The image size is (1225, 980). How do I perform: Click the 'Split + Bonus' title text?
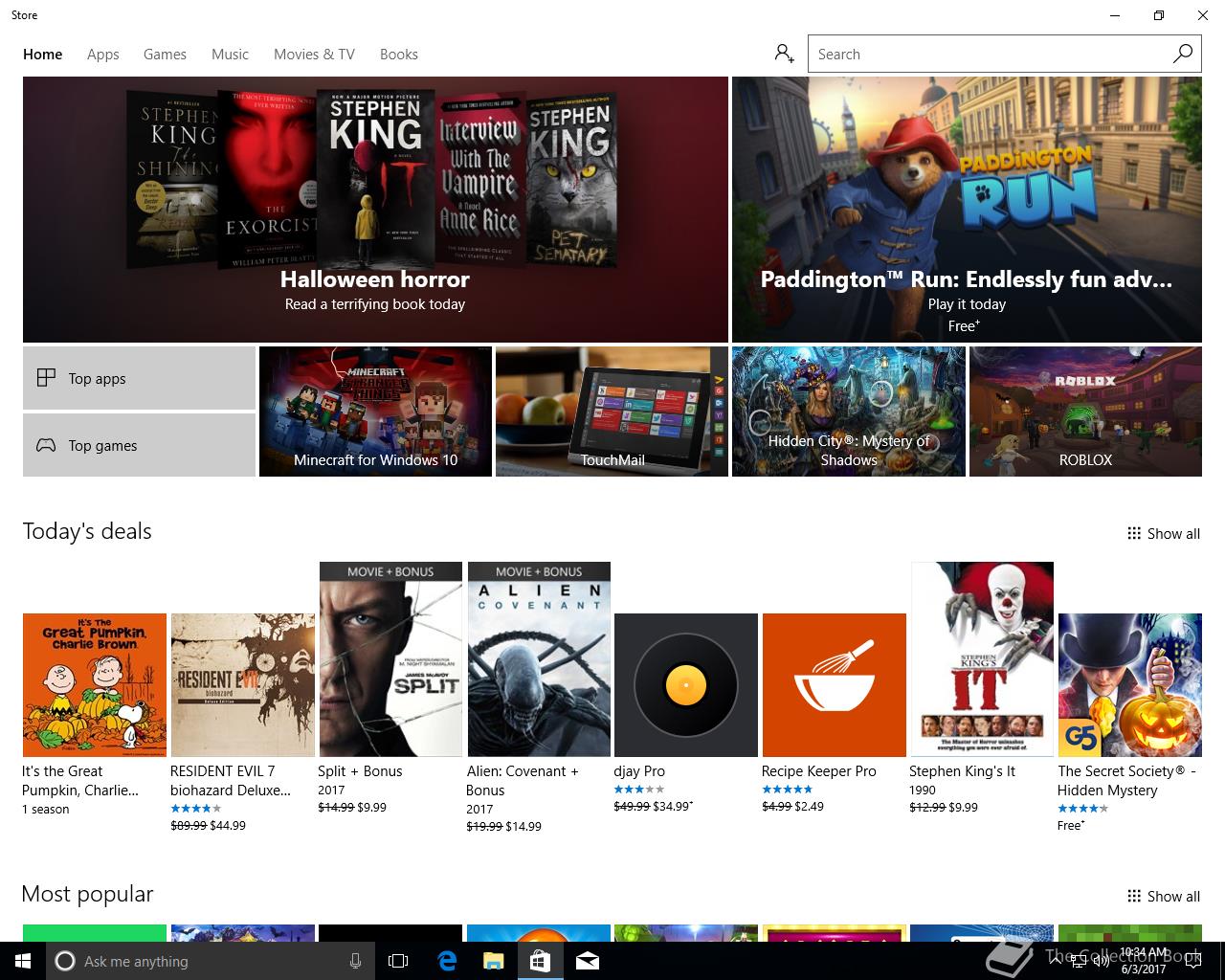pyautogui.click(x=360, y=771)
